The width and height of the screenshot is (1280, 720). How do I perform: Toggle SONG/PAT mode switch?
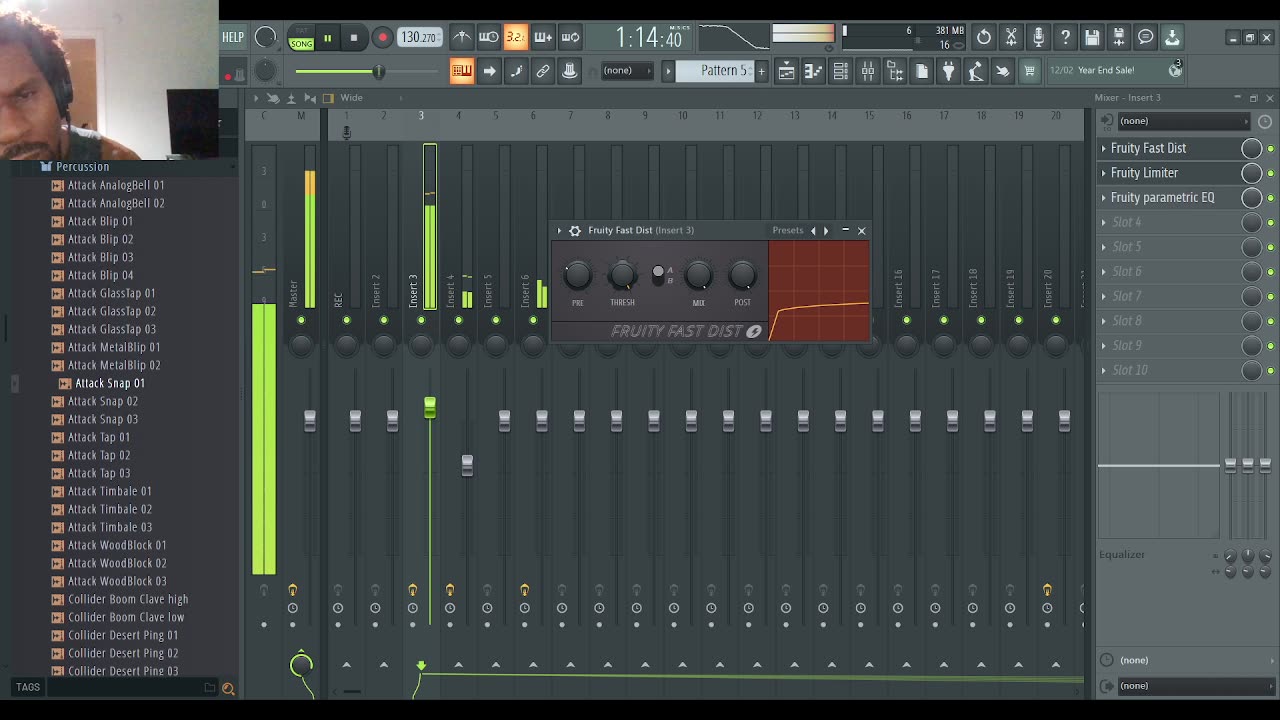[x=301, y=38]
